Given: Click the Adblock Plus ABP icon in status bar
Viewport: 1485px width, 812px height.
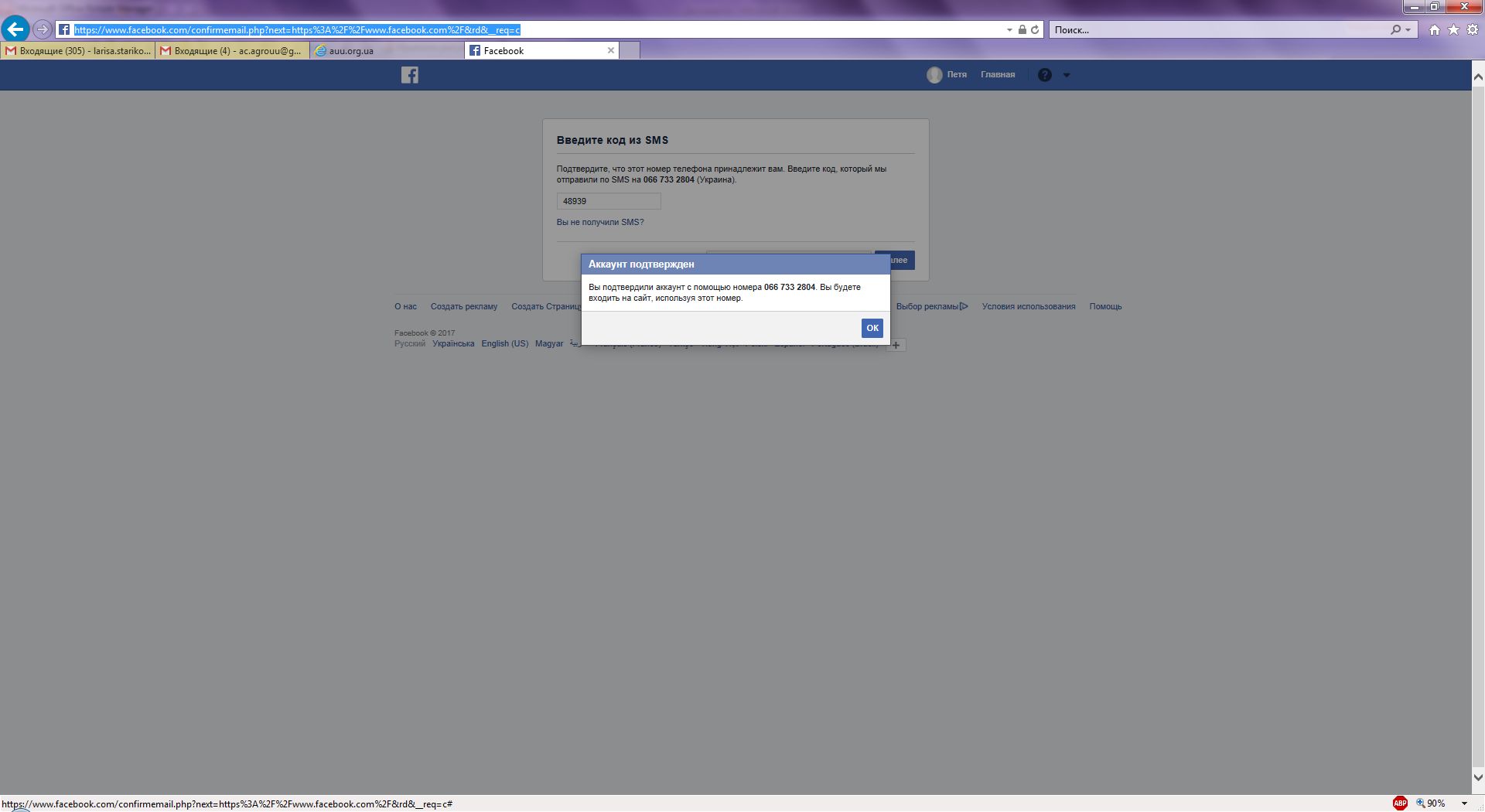Looking at the screenshot, I should click(x=1400, y=803).
